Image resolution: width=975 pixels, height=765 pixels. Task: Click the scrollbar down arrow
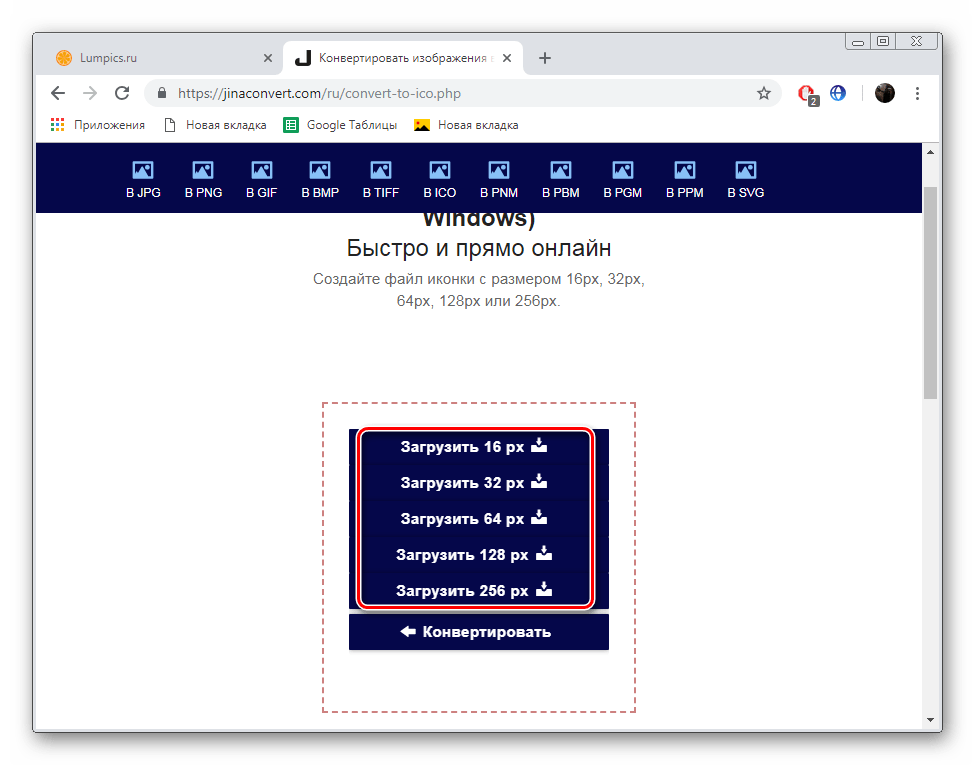tap(930, 720)
